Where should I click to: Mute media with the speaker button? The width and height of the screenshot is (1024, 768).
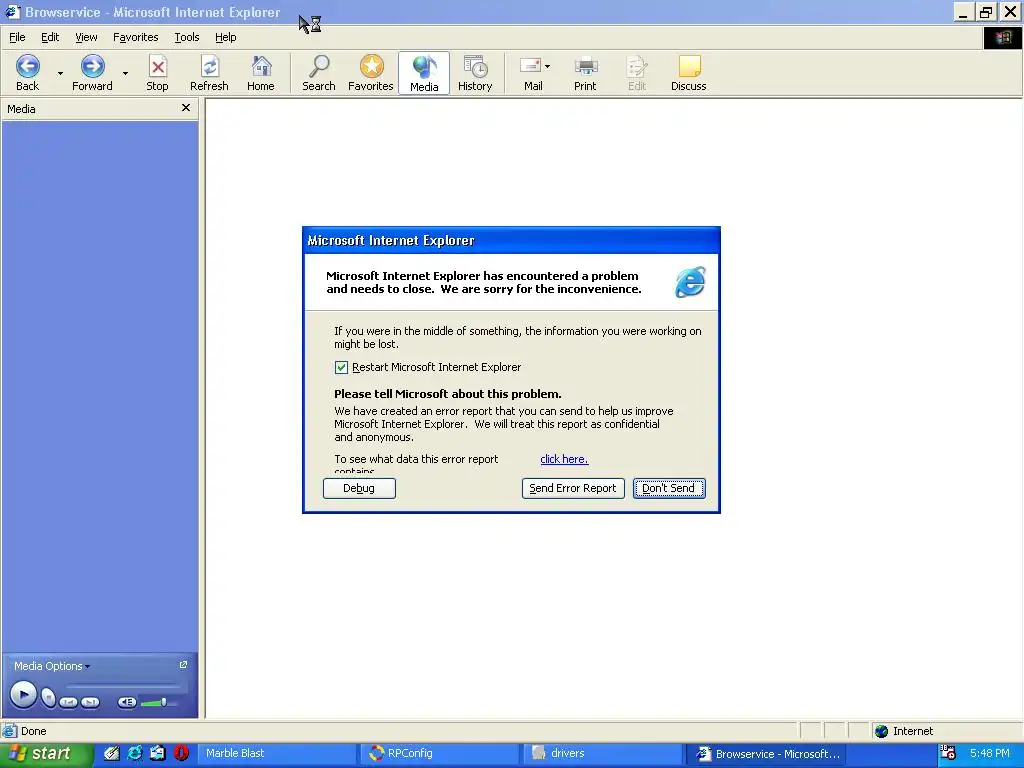coord(127,702)
